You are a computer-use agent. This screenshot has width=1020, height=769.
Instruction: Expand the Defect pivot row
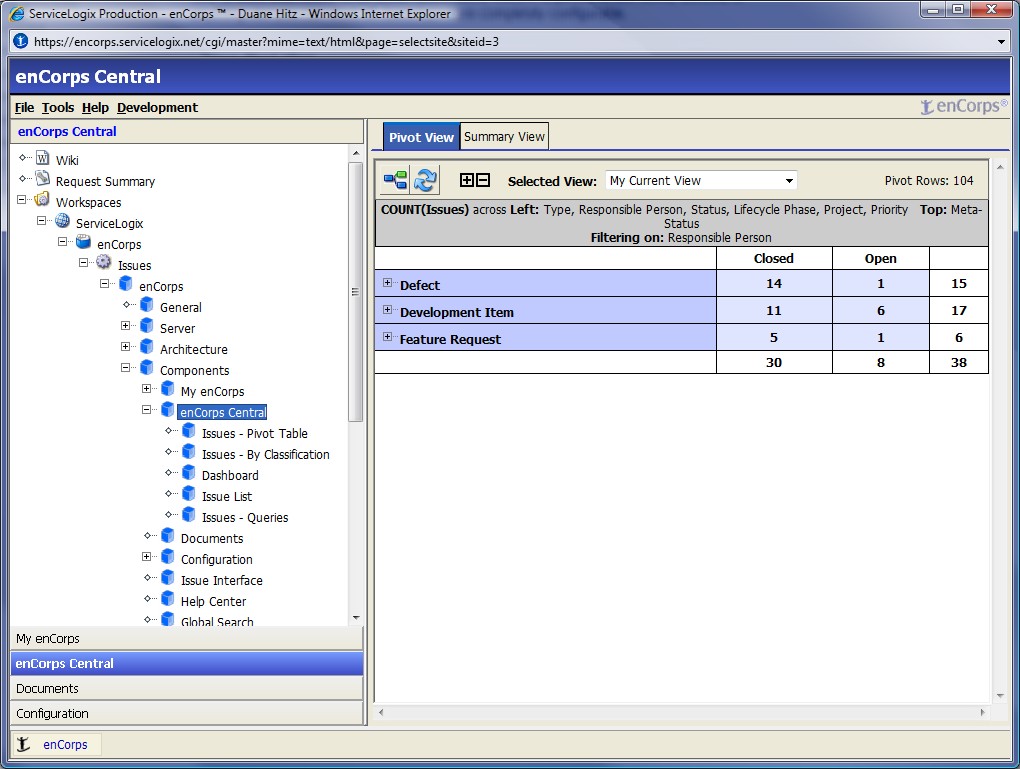coord(388,283)
